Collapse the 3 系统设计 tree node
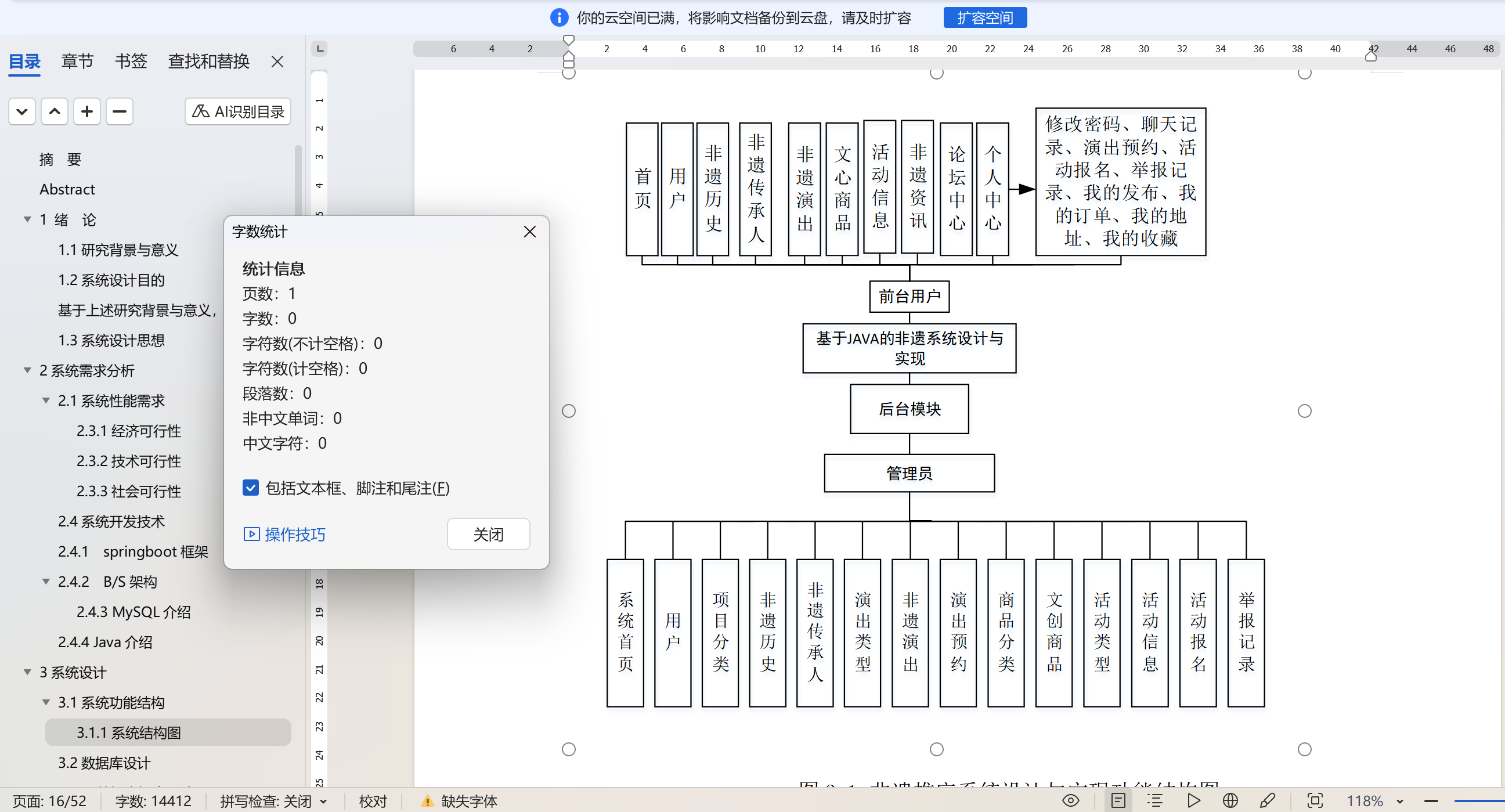 pos(27,672)
